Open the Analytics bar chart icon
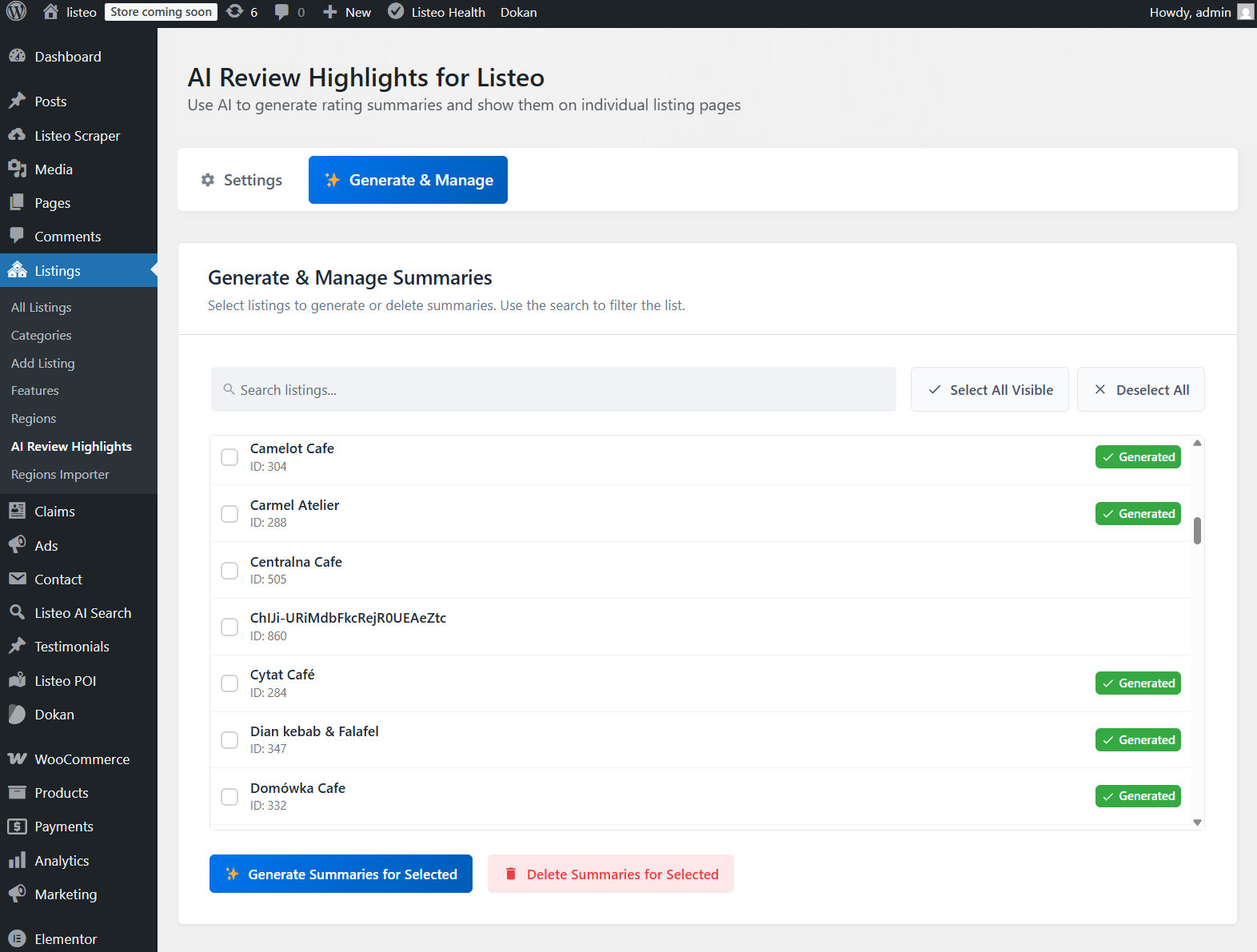This screenshot has height=952, width=1257. point(18,861)
